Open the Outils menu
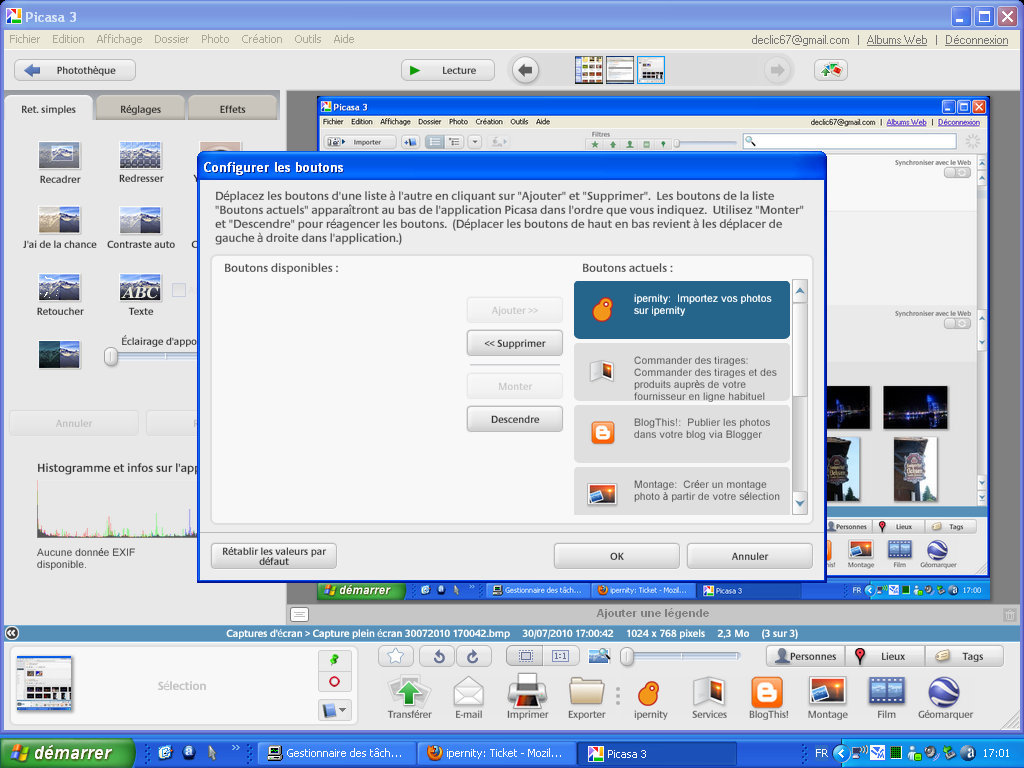 click(x=308, y=39)
